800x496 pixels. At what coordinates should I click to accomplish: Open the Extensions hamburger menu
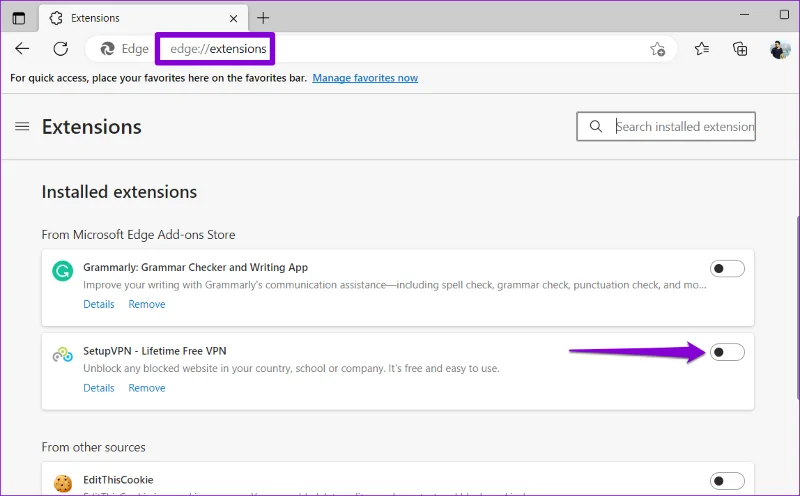(x=22, y=126)
